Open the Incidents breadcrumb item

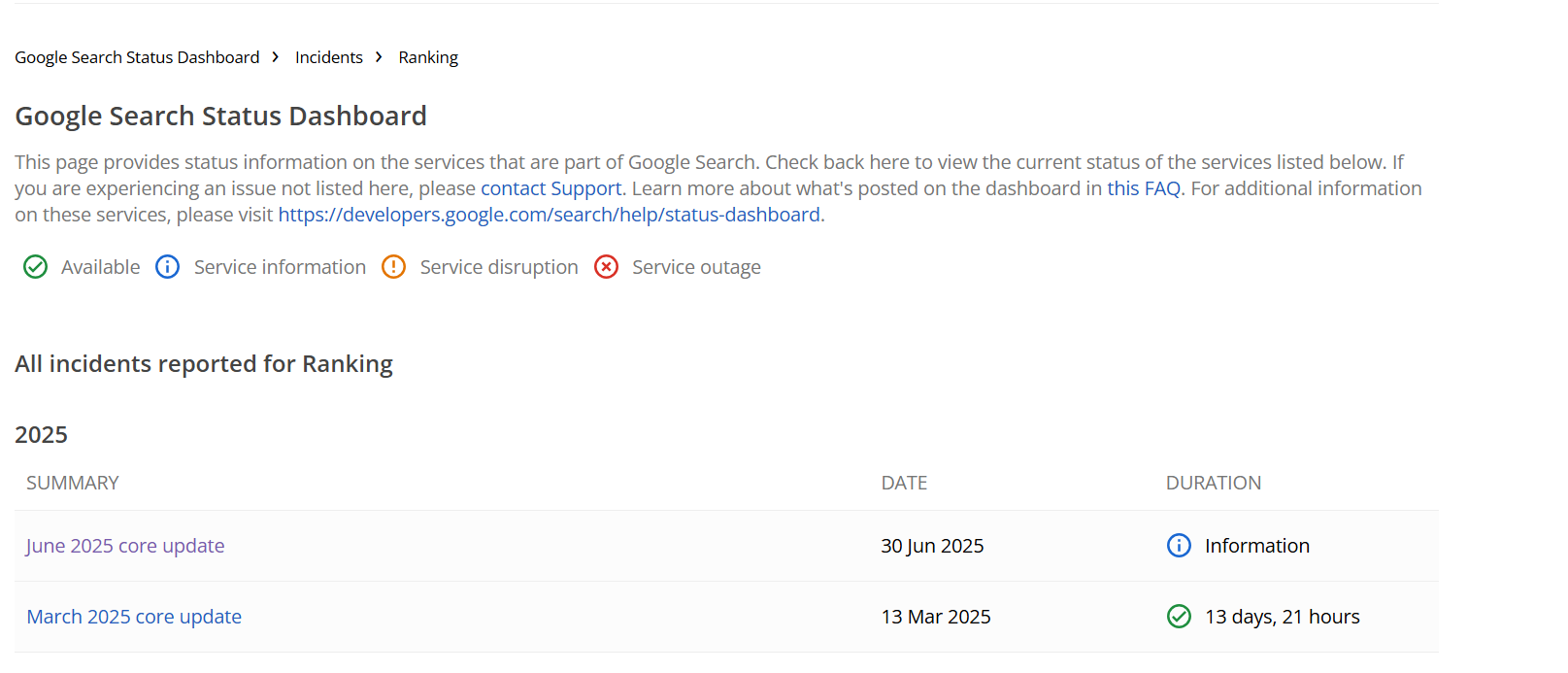pyautogui.click(x=328, y=57)
